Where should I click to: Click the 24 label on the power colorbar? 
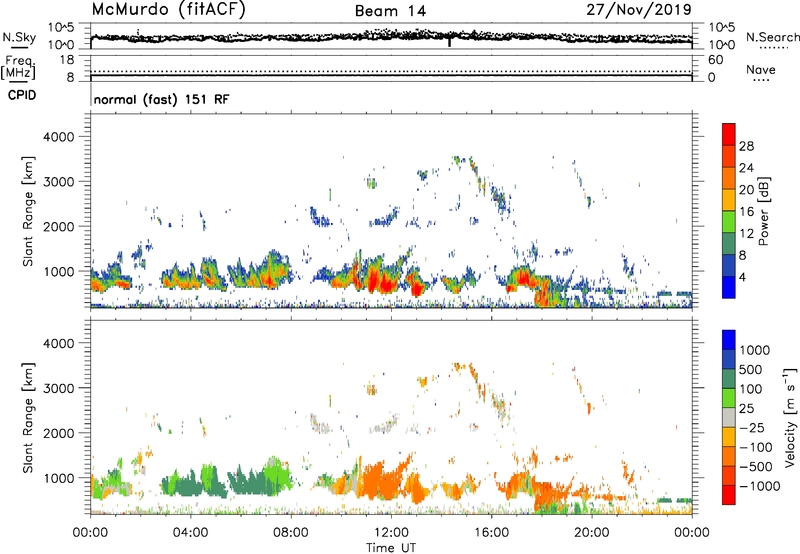[746, 168]
